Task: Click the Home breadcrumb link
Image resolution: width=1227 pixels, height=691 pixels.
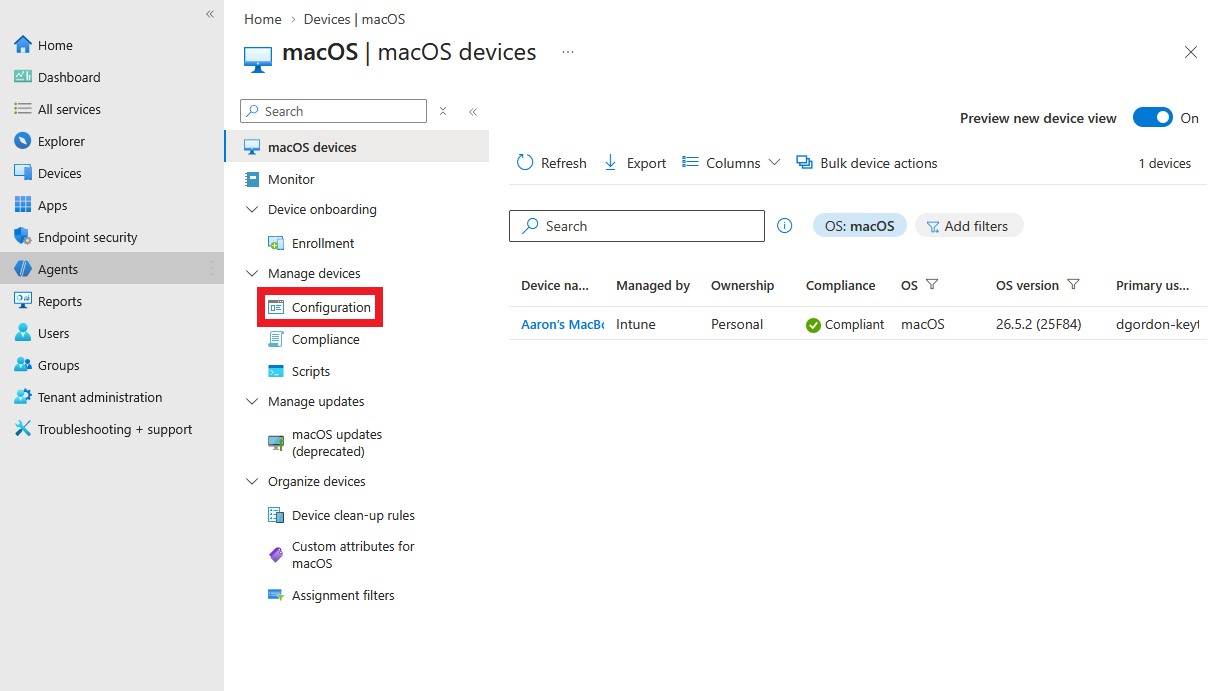Action: (263, 19)
